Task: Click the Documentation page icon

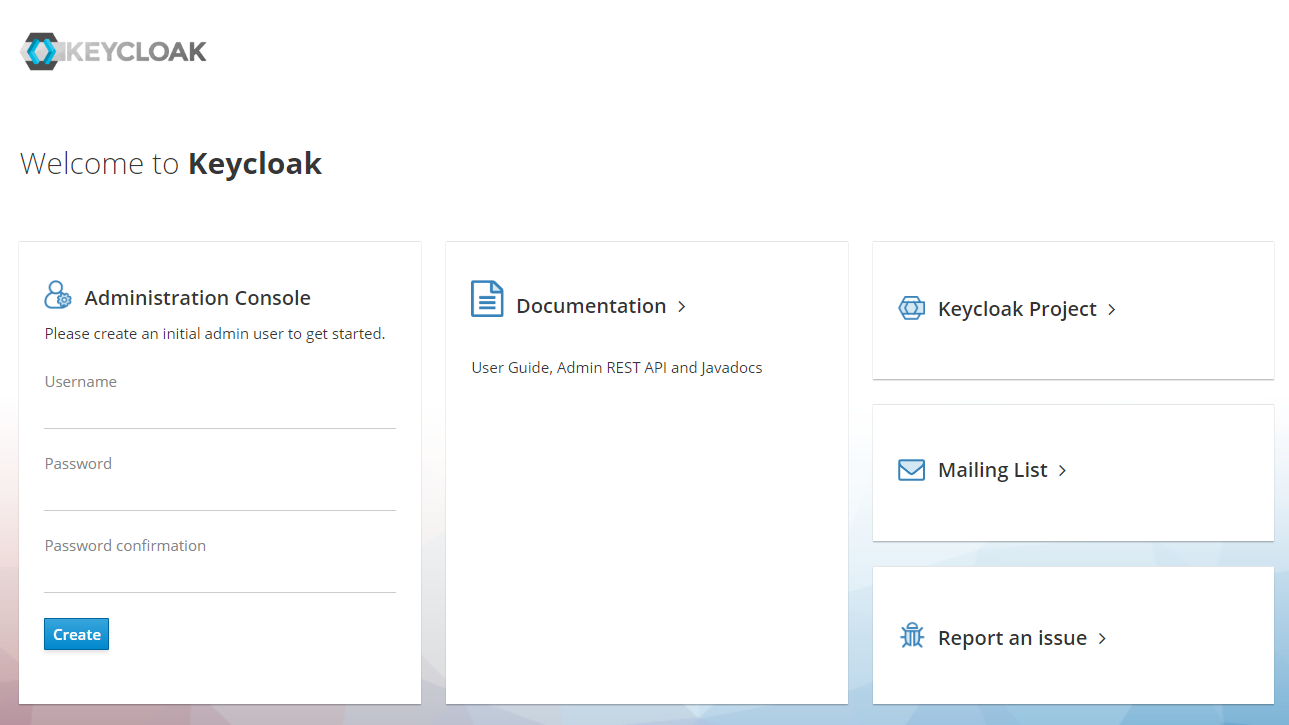Action: coord(487,299)
